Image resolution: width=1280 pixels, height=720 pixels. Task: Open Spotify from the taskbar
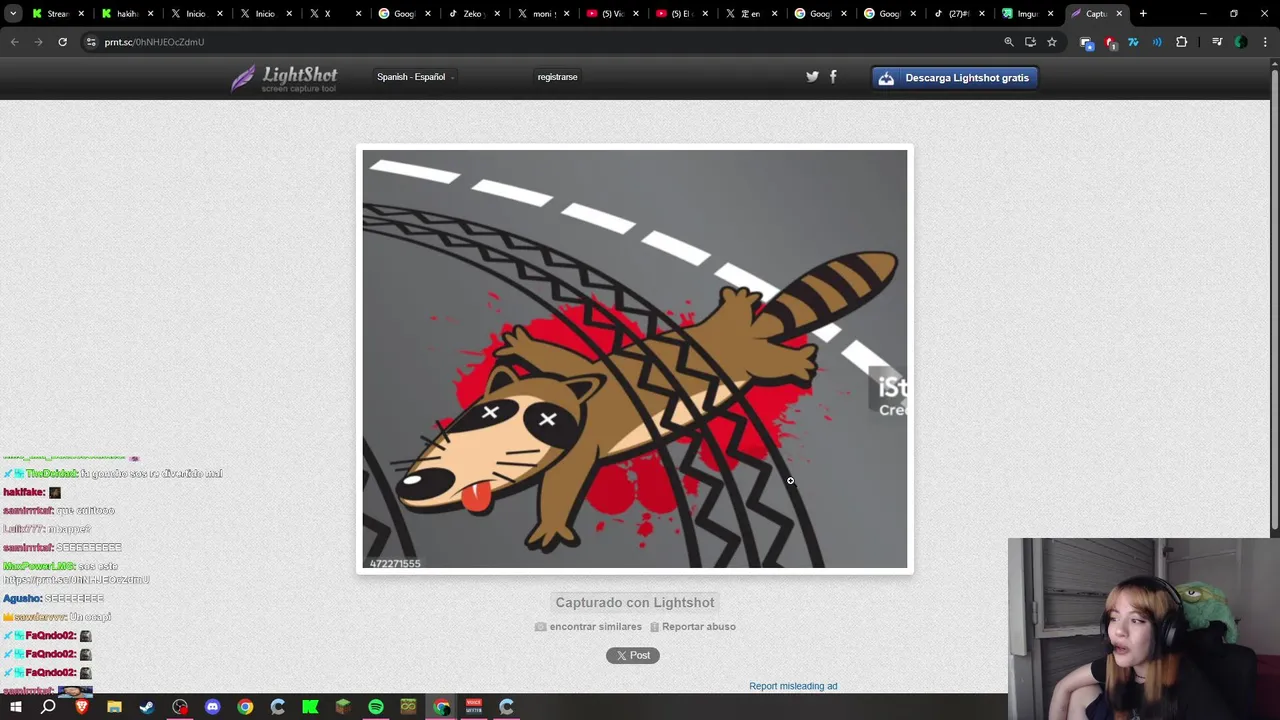[376, 707]
